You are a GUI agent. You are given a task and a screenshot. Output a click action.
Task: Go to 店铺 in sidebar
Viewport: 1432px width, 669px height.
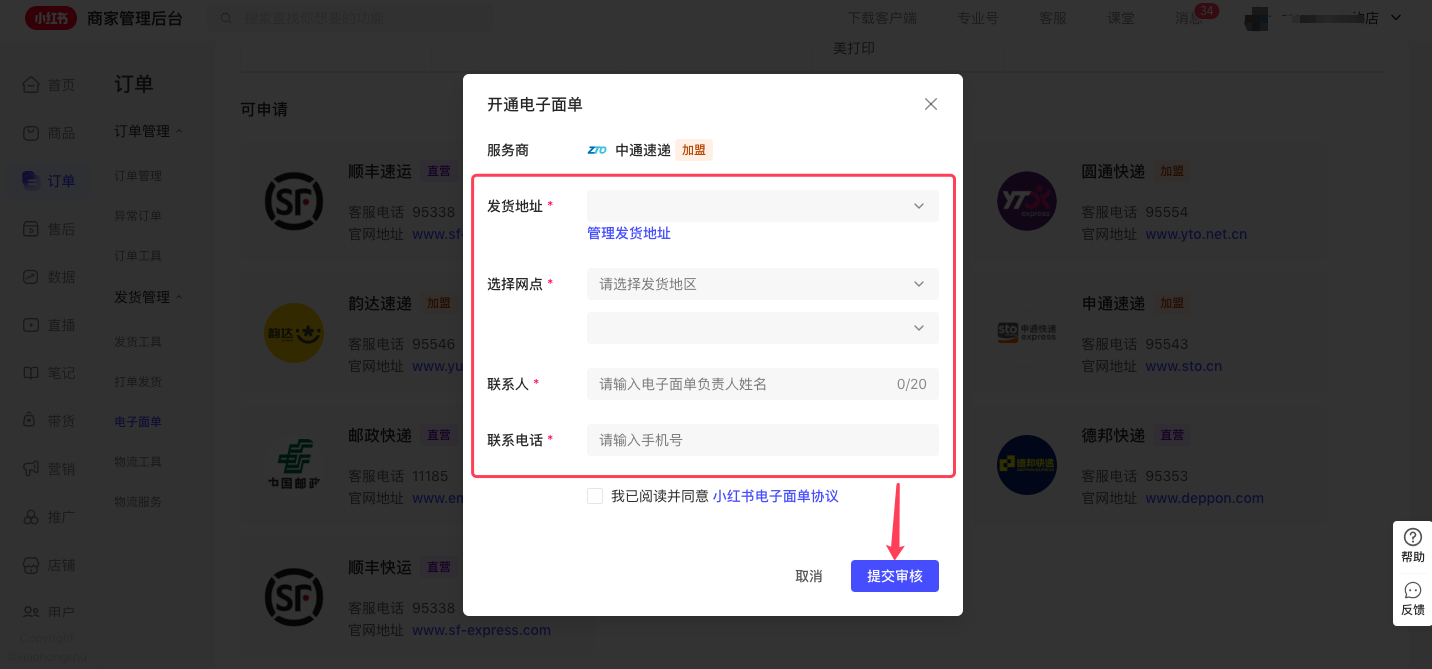tap(50, 565)
